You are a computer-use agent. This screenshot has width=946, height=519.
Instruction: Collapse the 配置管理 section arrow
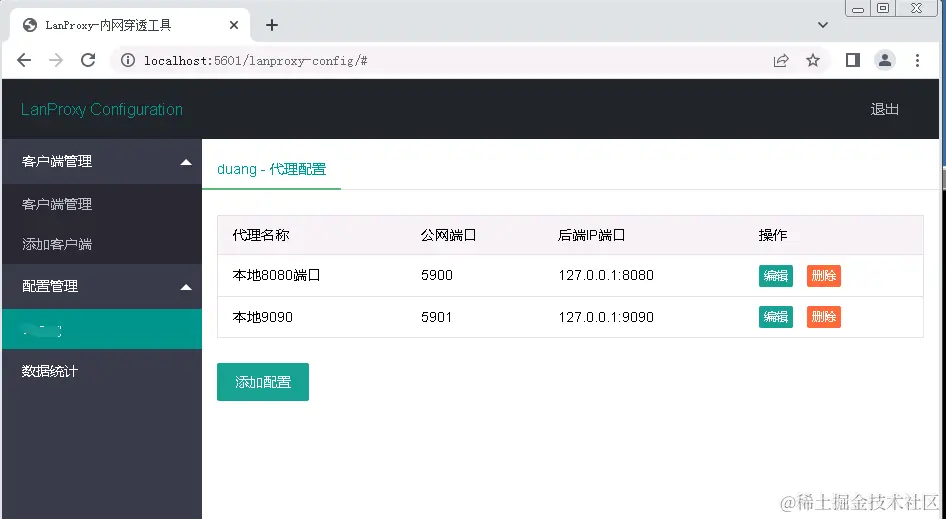186,287
